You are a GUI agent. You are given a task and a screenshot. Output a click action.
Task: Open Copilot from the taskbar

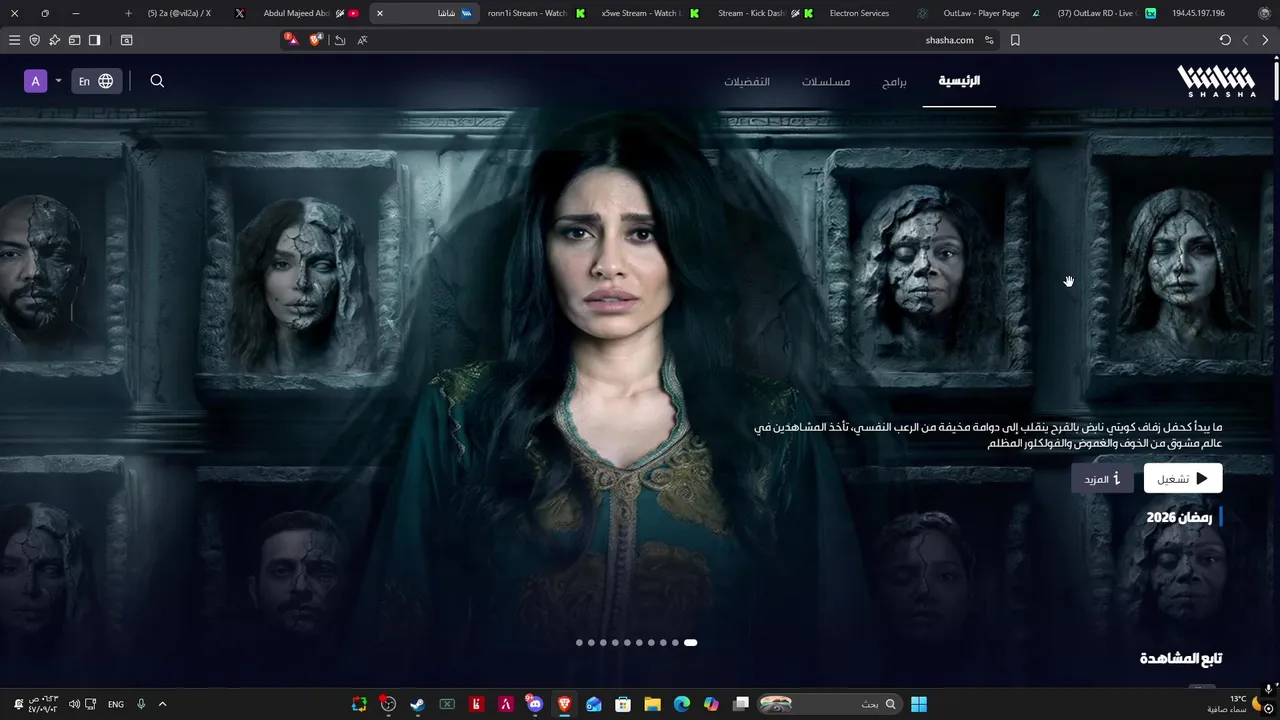click(711, 704)
